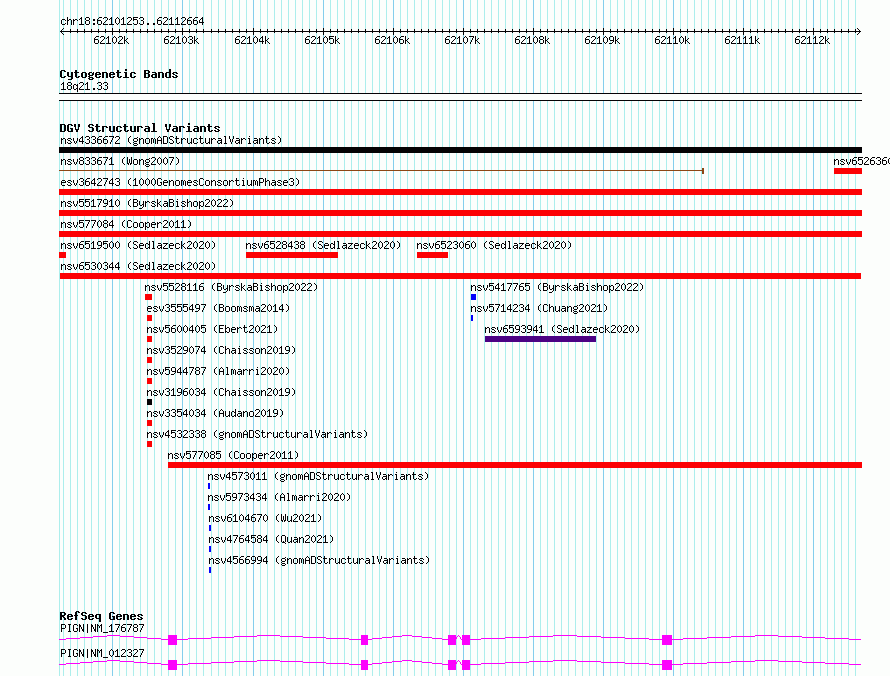Open the esv3555497 (Boomsma2014) label

click(x=218, y=308)
